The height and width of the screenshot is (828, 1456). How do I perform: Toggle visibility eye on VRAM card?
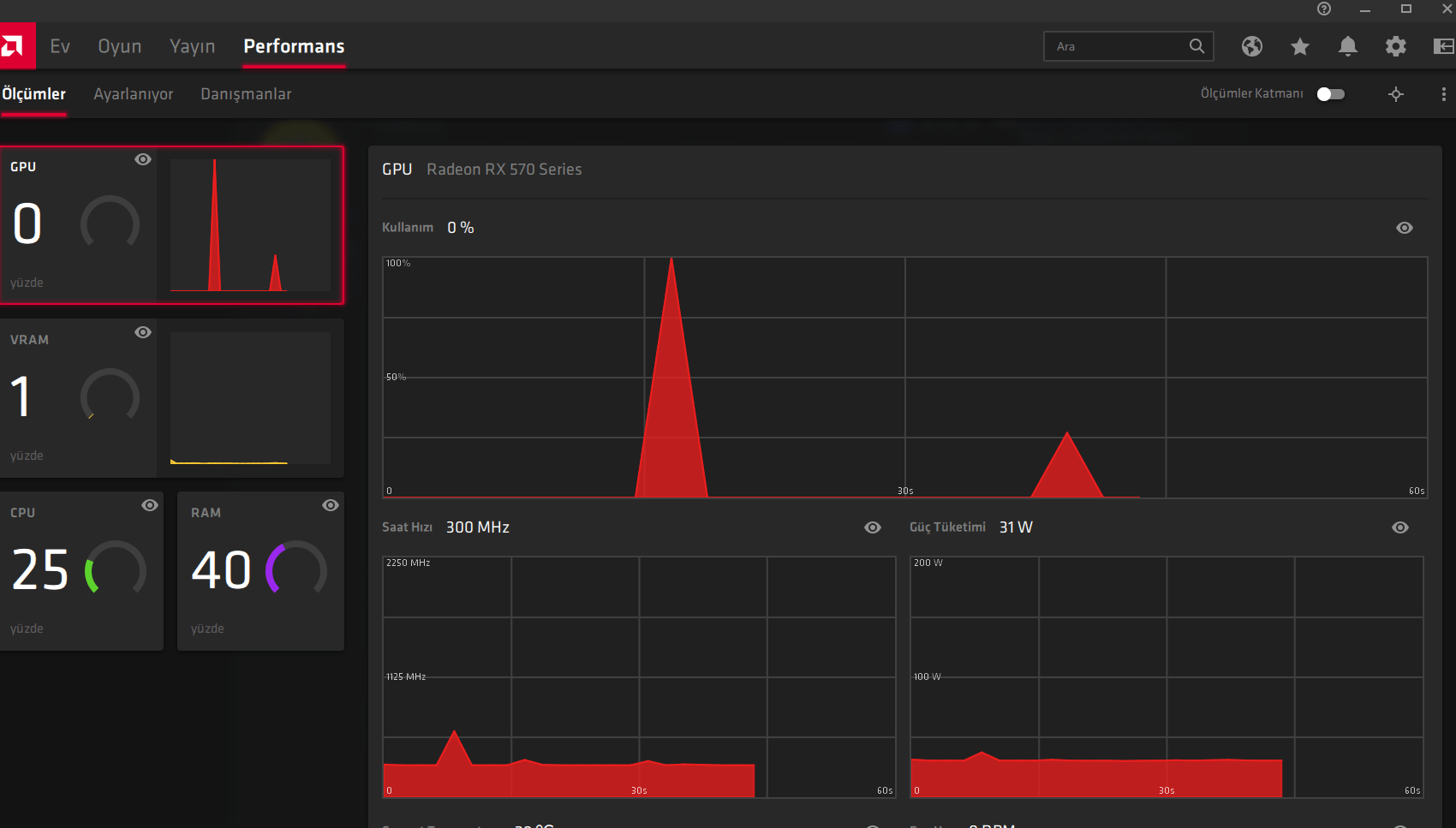click(143, 332)
